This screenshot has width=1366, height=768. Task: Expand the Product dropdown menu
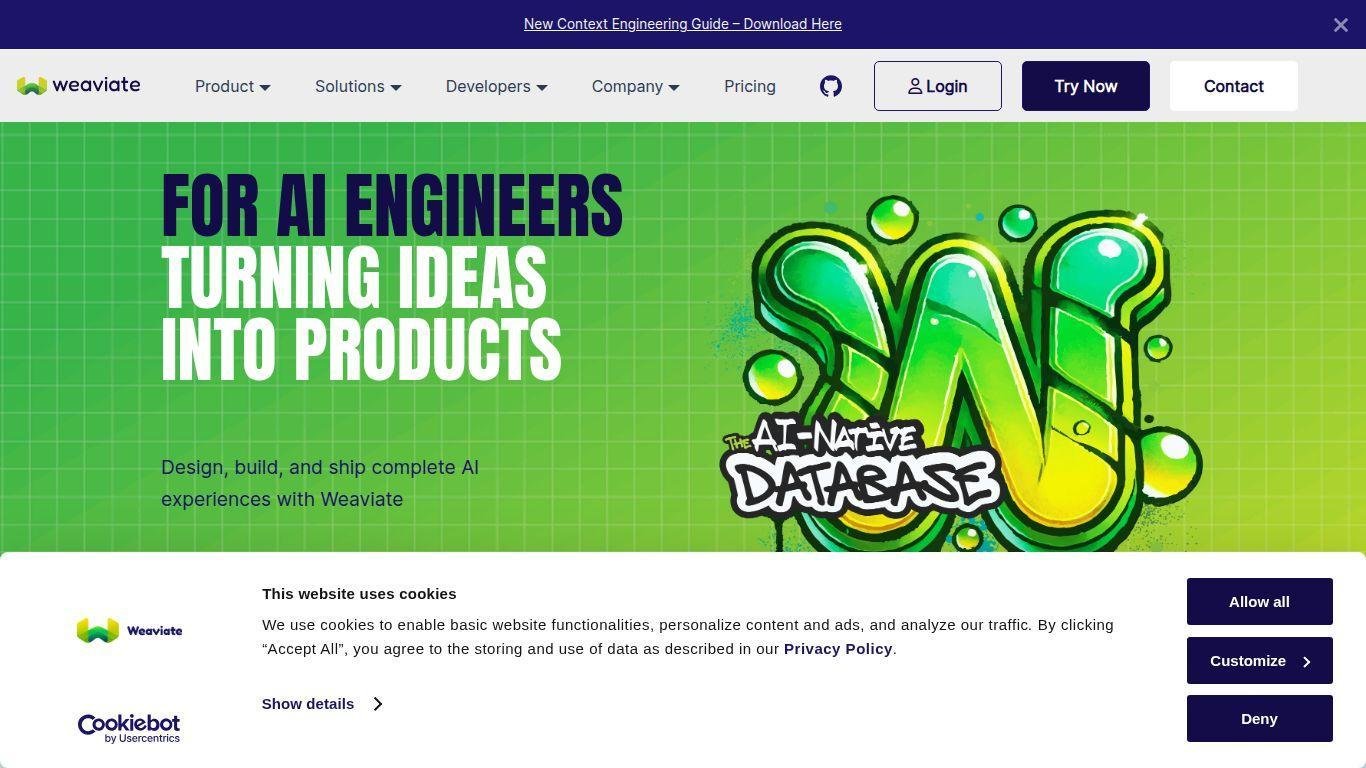pyautogui.click(x=232, y=87)
